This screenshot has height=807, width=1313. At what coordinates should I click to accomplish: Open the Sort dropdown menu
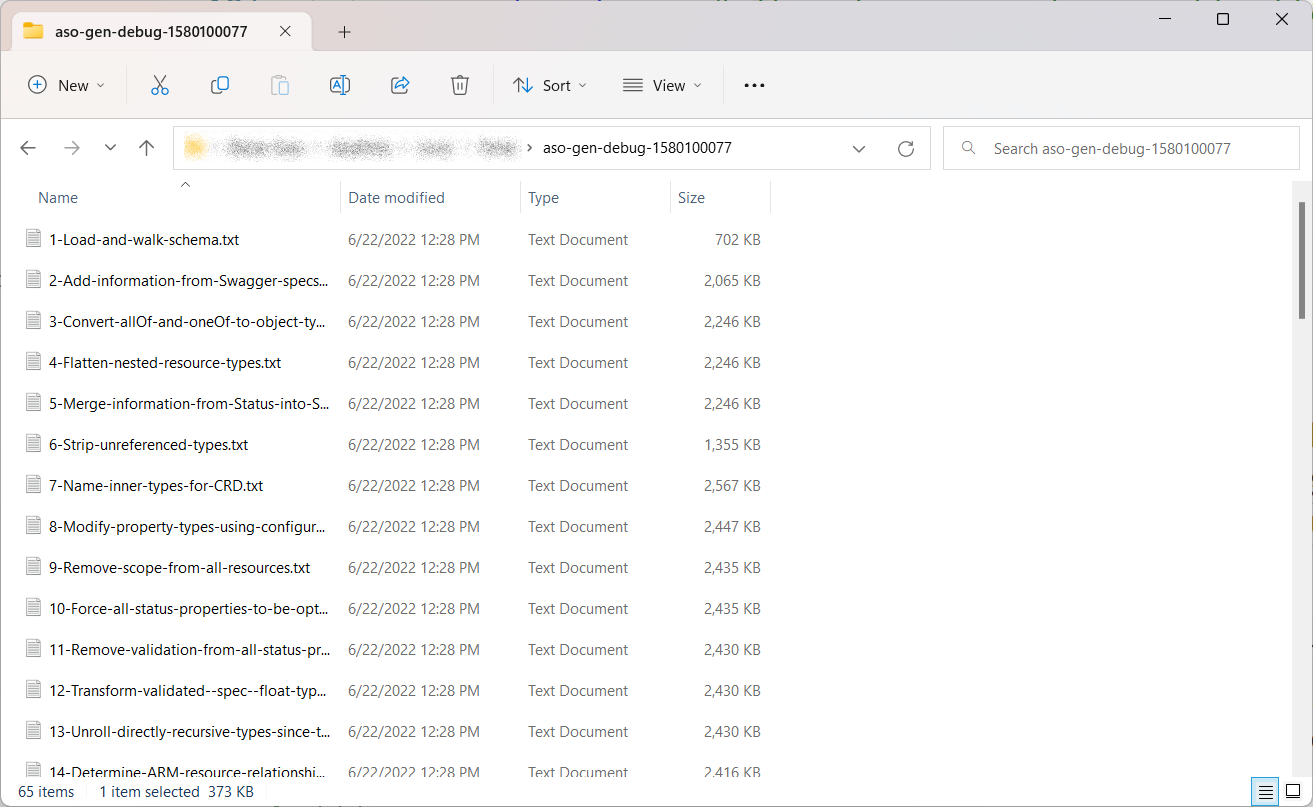coord(550,86)
